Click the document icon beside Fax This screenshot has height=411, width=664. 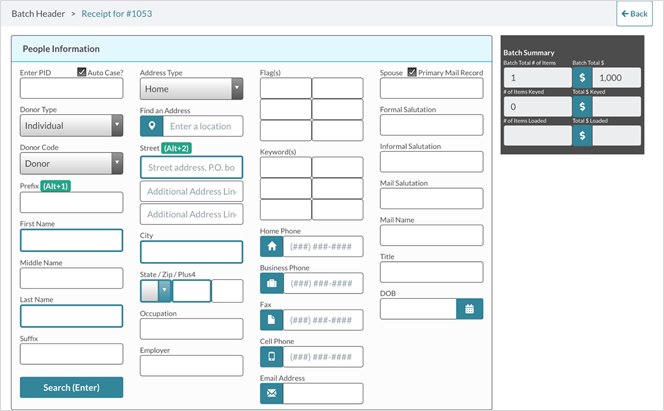point(272,320)
